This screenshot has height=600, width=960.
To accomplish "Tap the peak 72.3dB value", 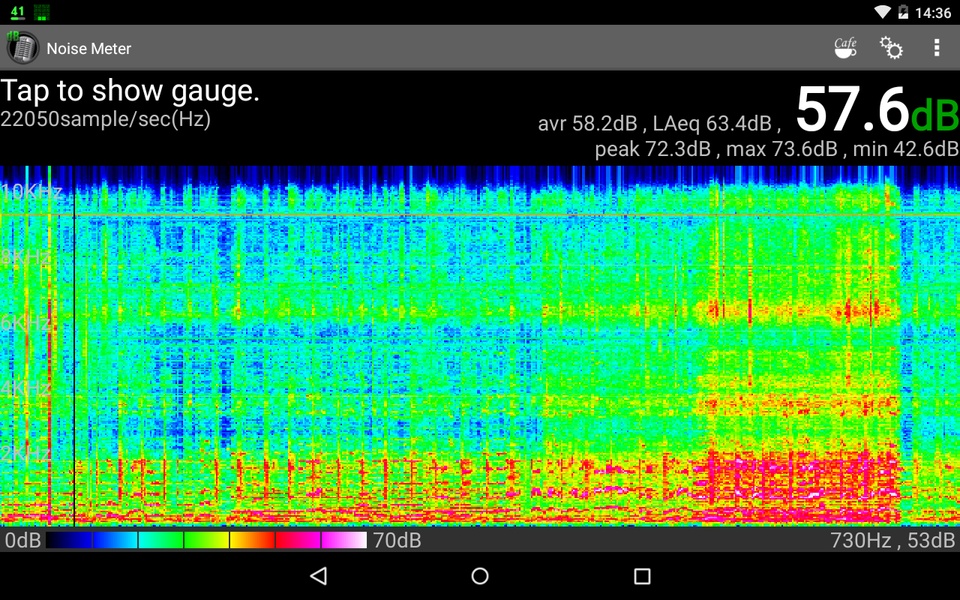I will [653, 149].
